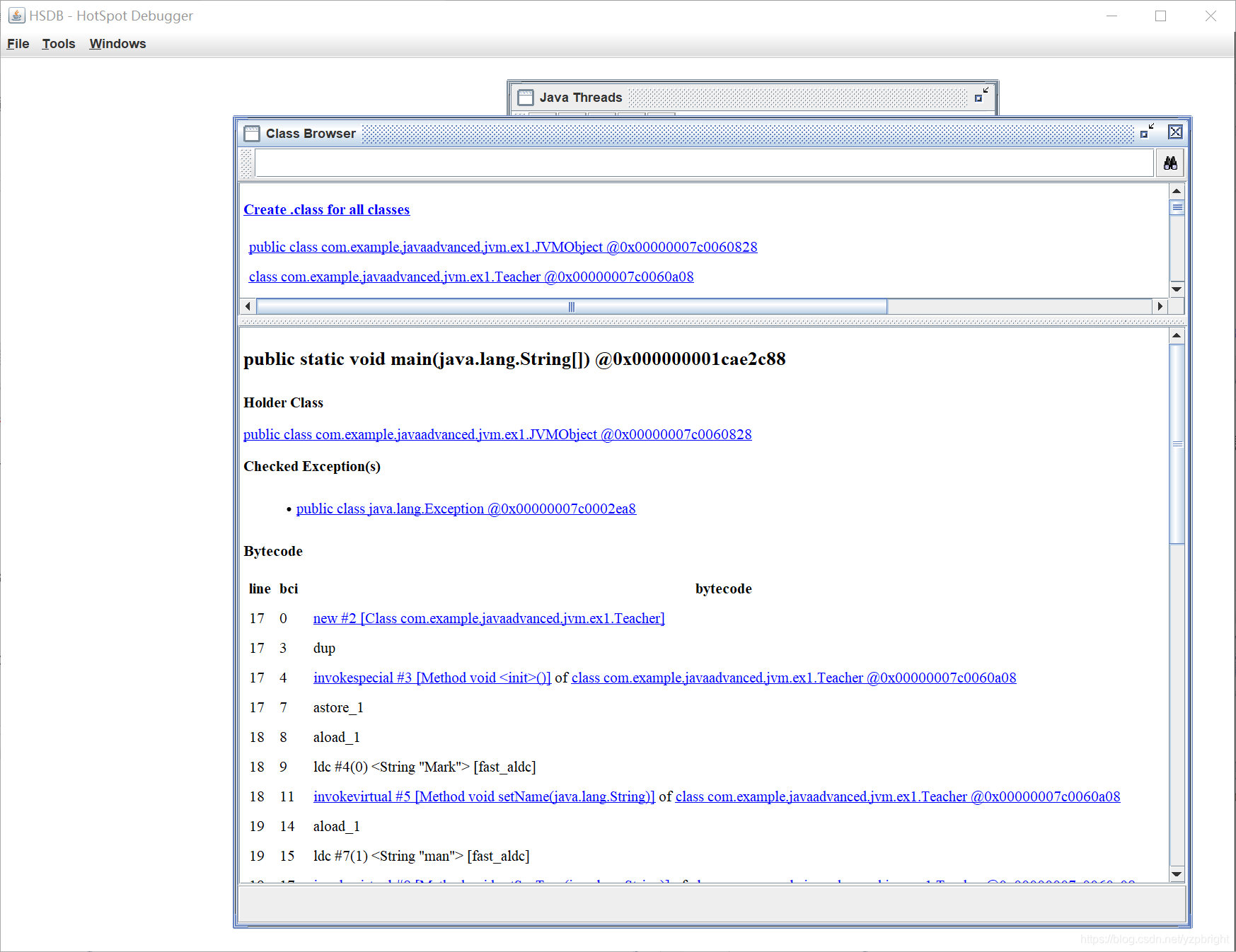
Task: Click the 'dup' bytecode entry
Action: pyautogui.click(x=324, y=648)
